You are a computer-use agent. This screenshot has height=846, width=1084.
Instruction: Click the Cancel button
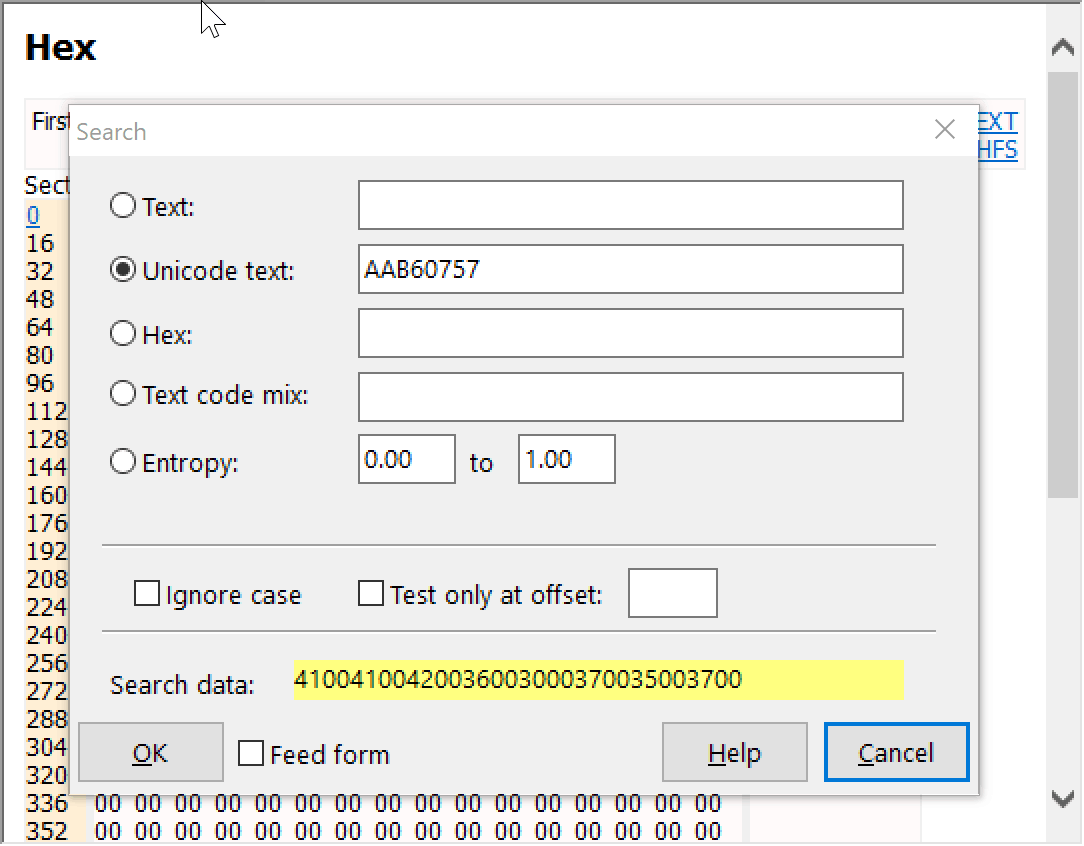pos(896,752)
